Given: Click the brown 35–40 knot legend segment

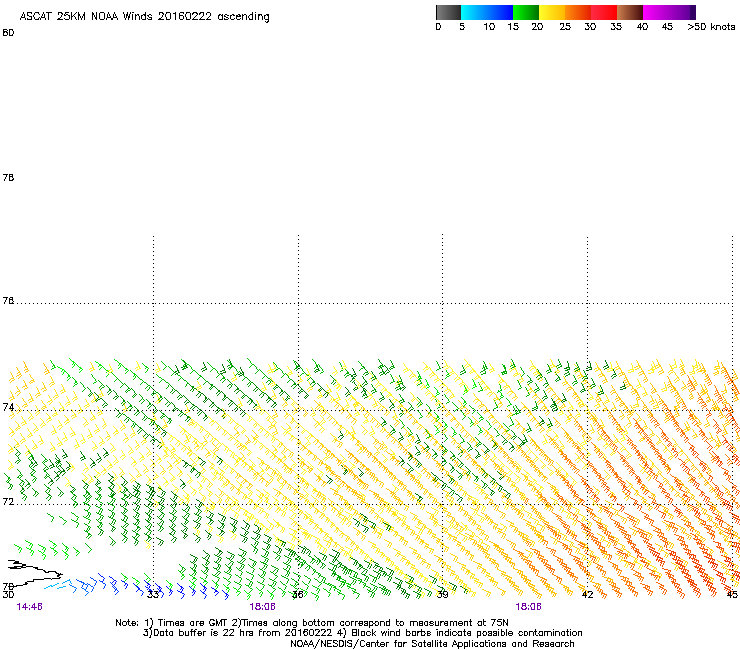Looking at the screenshot, I should (x=630, y=12).
